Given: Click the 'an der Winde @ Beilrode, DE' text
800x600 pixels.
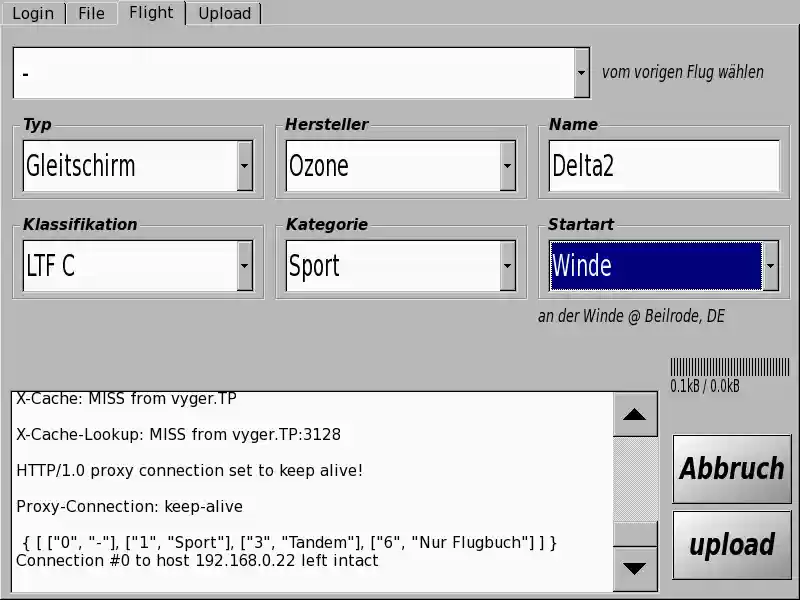Looking at the screenshot, I should [631, 316].
